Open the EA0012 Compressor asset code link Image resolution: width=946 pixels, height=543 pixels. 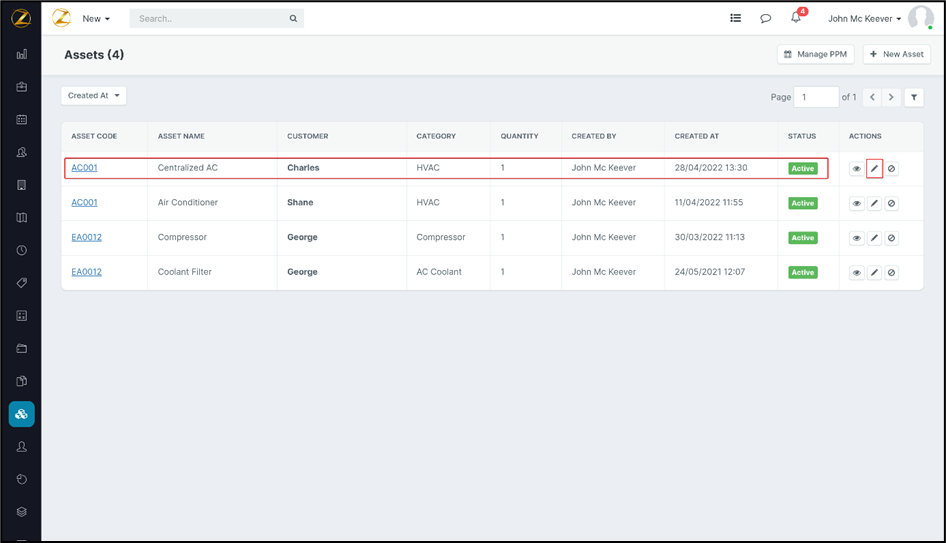pos(86,237)
